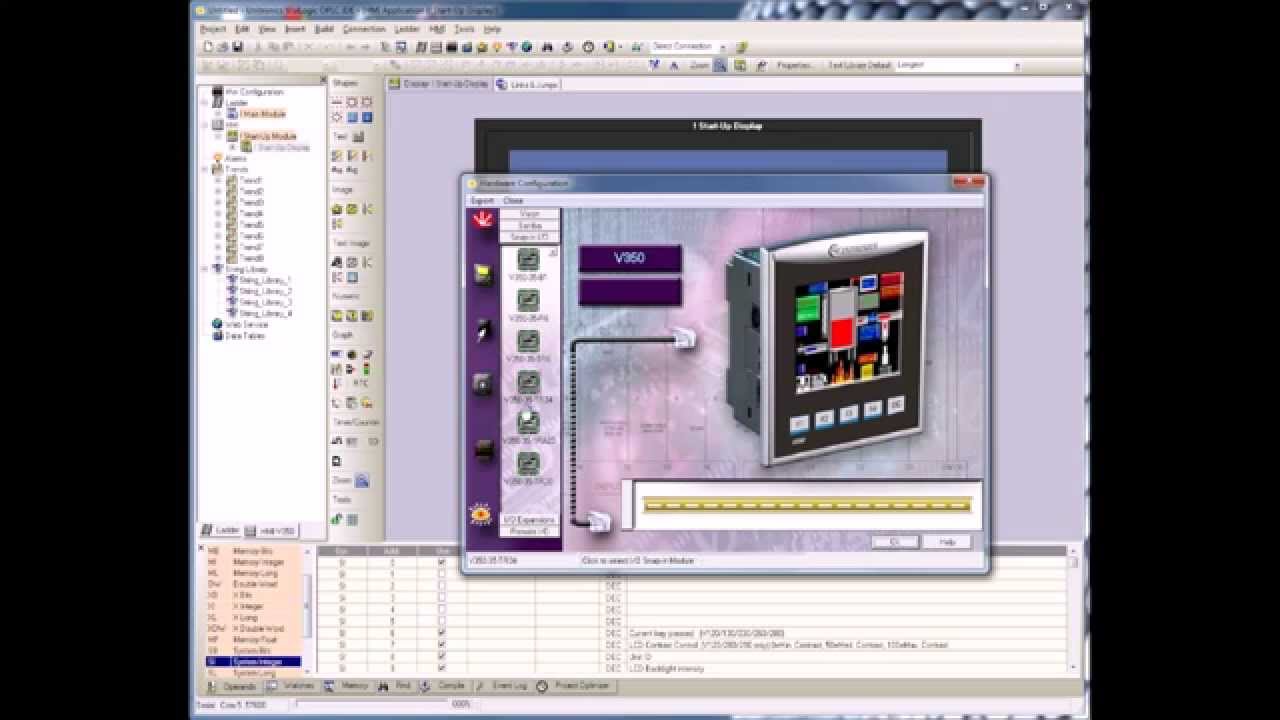
Task: Toggle the Use checkbox in SI 0 row
Action: tap(442, 562)
